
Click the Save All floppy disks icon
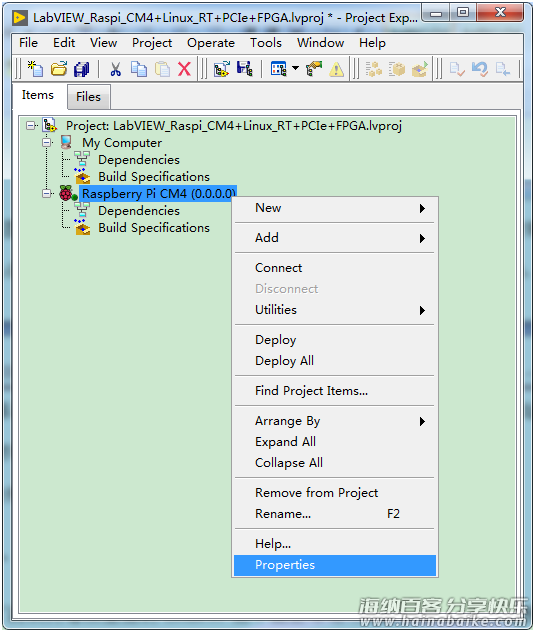point(81,69)
